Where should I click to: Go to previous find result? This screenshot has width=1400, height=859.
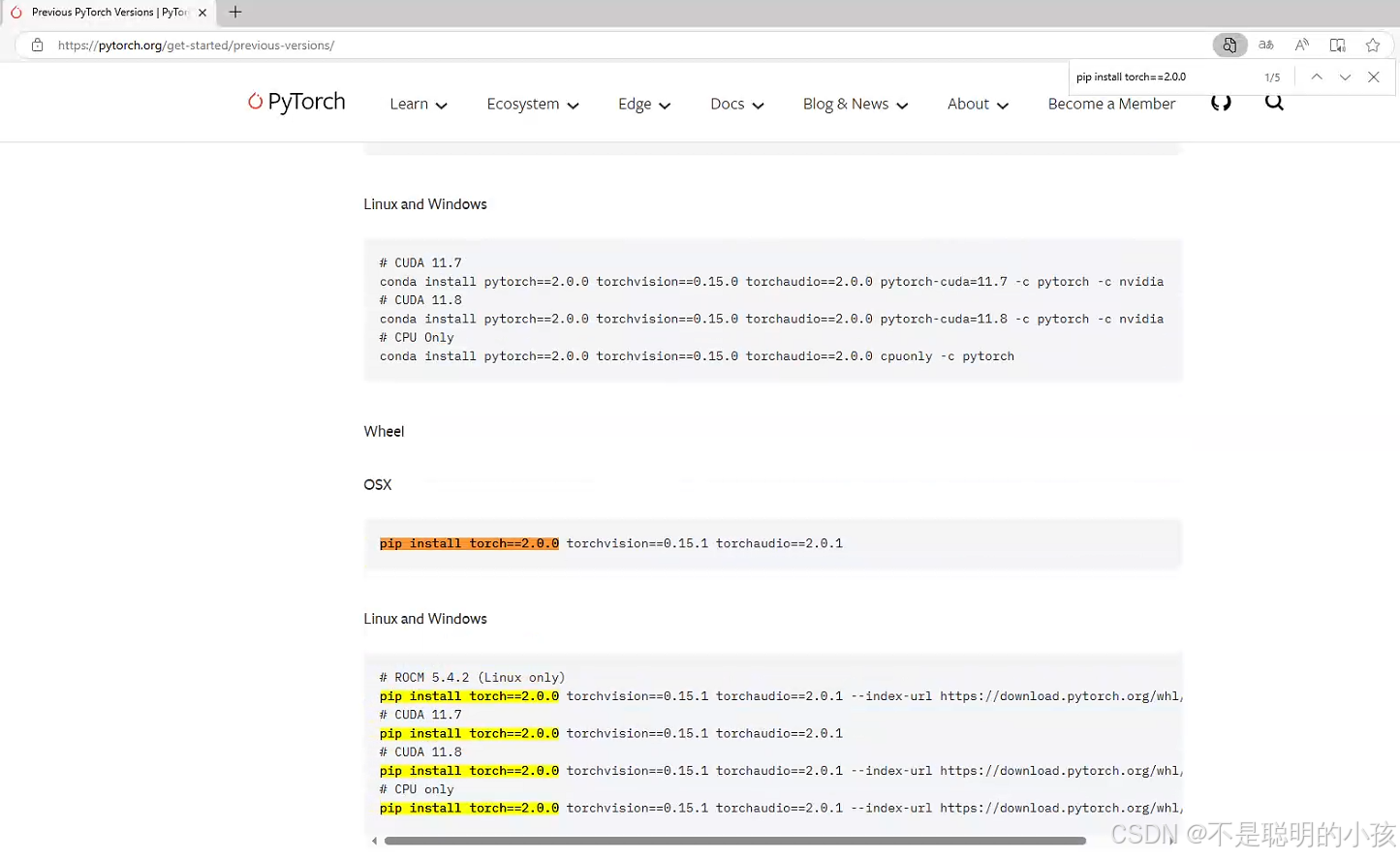point(1317,77)
